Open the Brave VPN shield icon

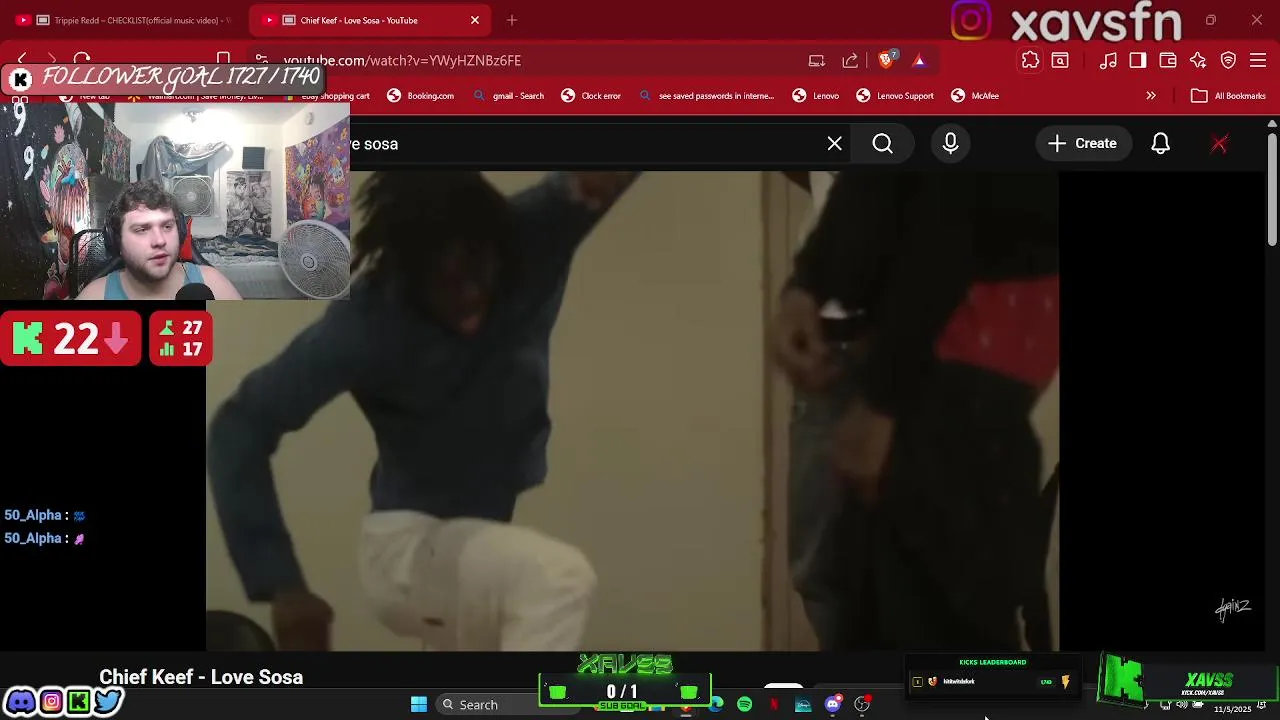1228,61
